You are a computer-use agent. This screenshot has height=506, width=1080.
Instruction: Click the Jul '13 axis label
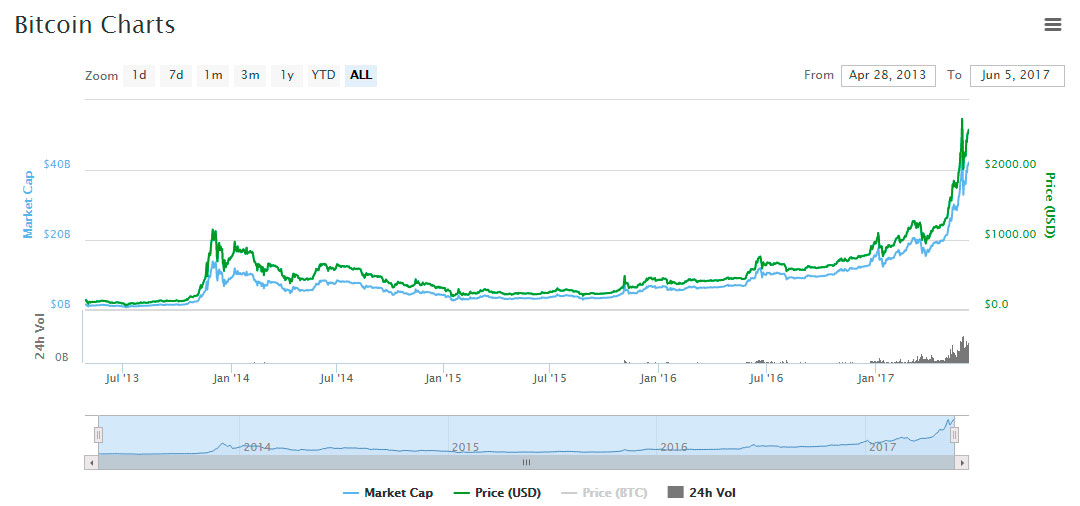pyautogui.click(x=123, y=377)
